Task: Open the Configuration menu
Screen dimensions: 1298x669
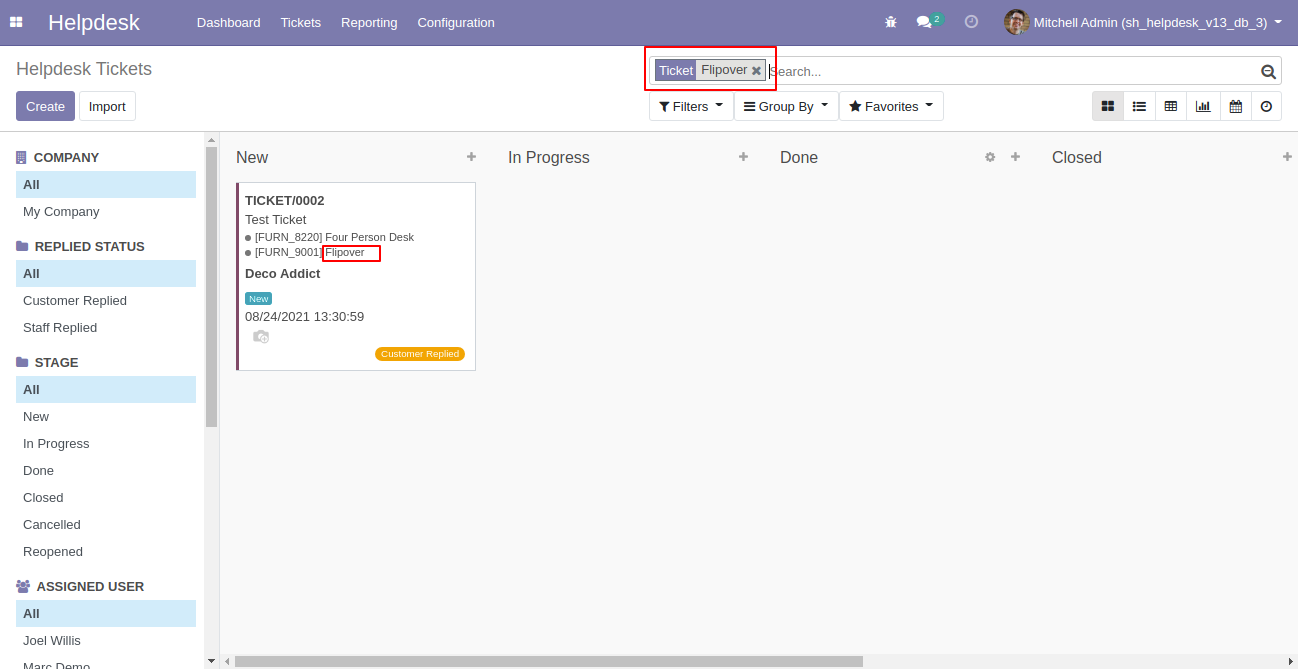Action: coord(456,22)
